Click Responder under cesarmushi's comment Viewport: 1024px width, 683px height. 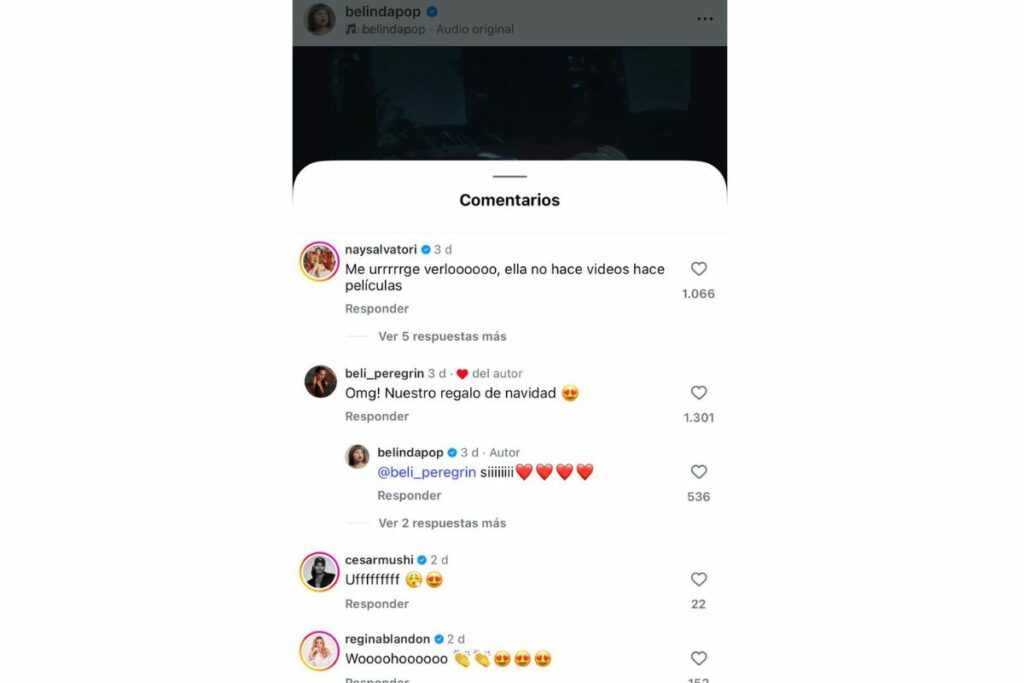[377, 604]
